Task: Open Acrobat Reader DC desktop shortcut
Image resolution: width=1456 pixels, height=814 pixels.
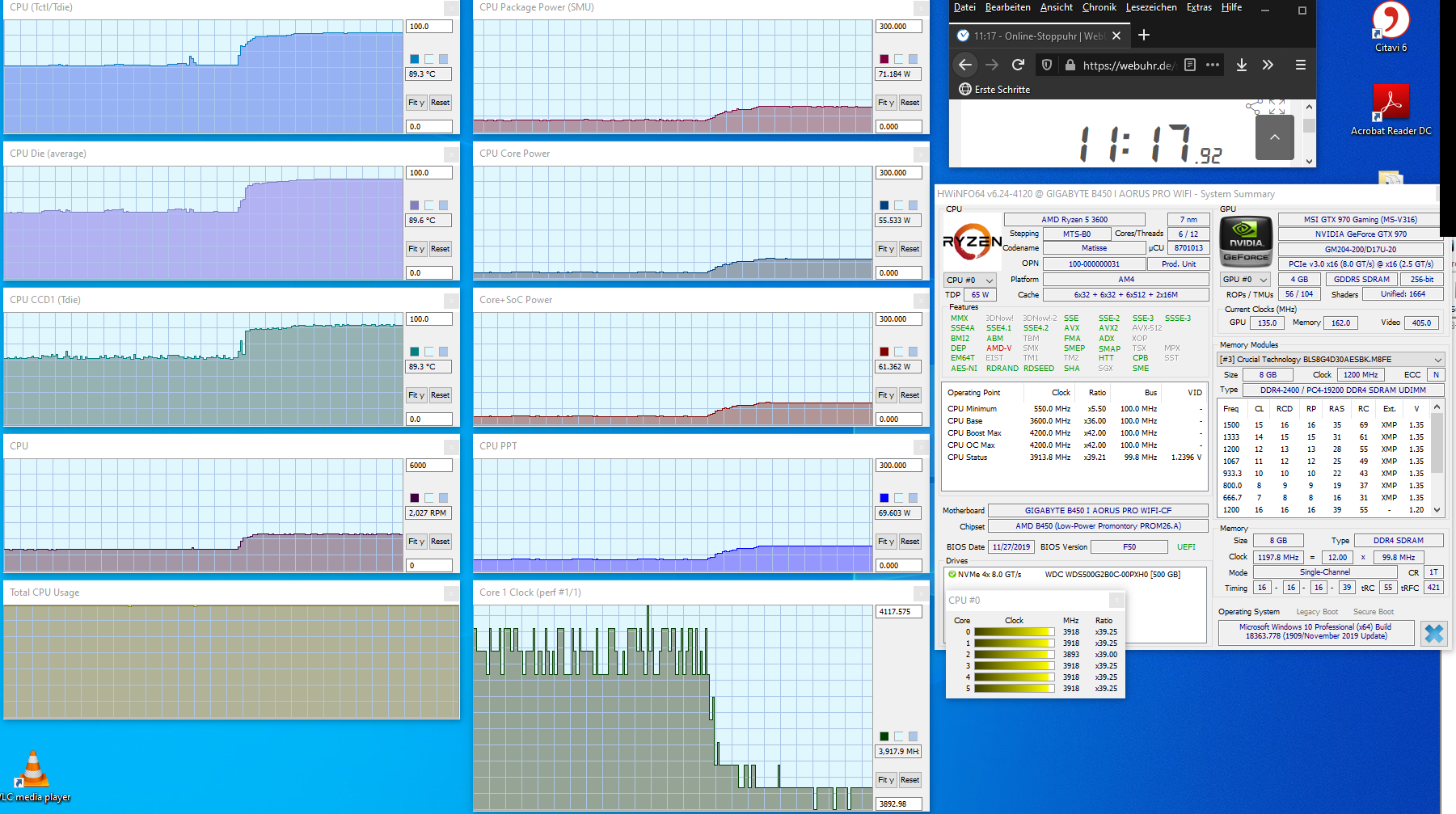Action: 1391,110
